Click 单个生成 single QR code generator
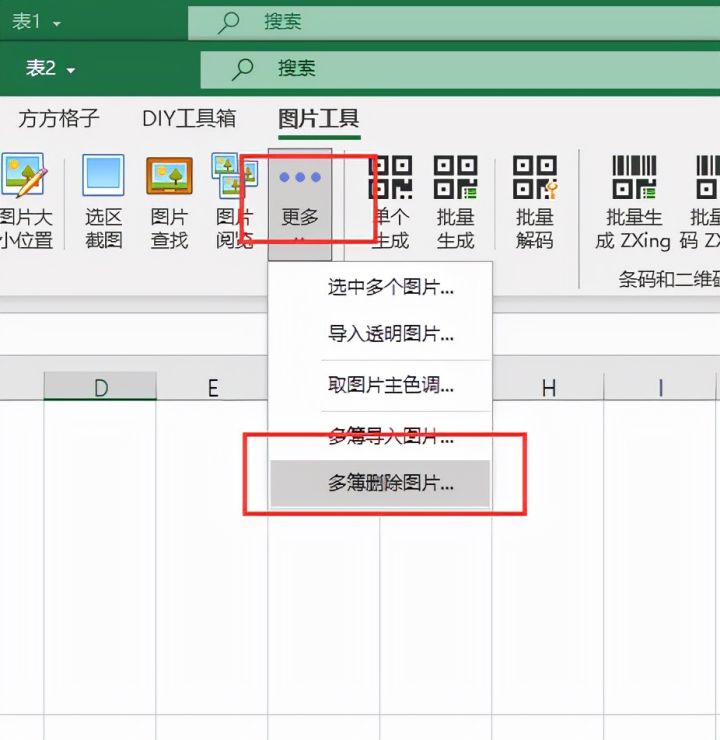 (x=390, y=201)
